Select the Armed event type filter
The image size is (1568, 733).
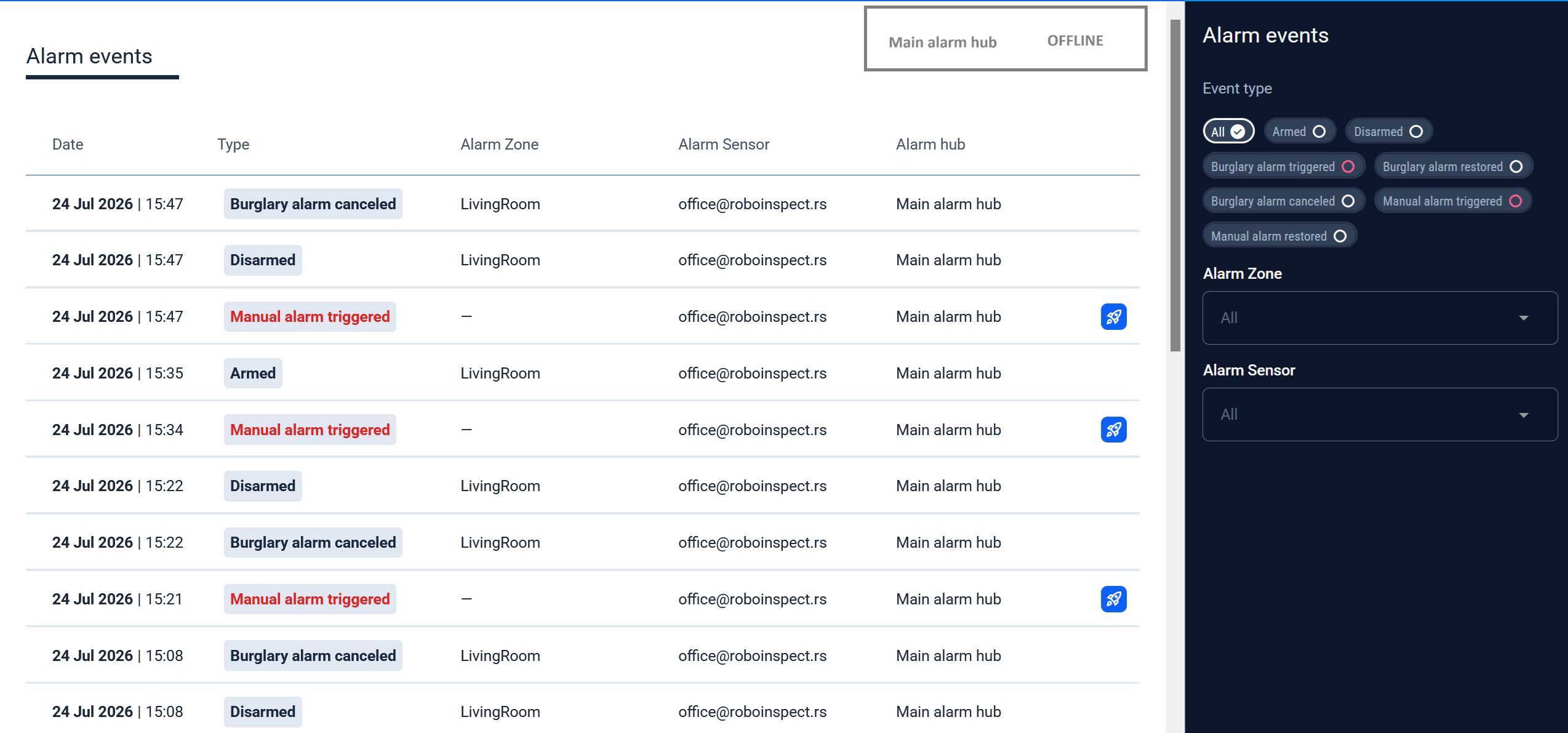click(1299, 131)
